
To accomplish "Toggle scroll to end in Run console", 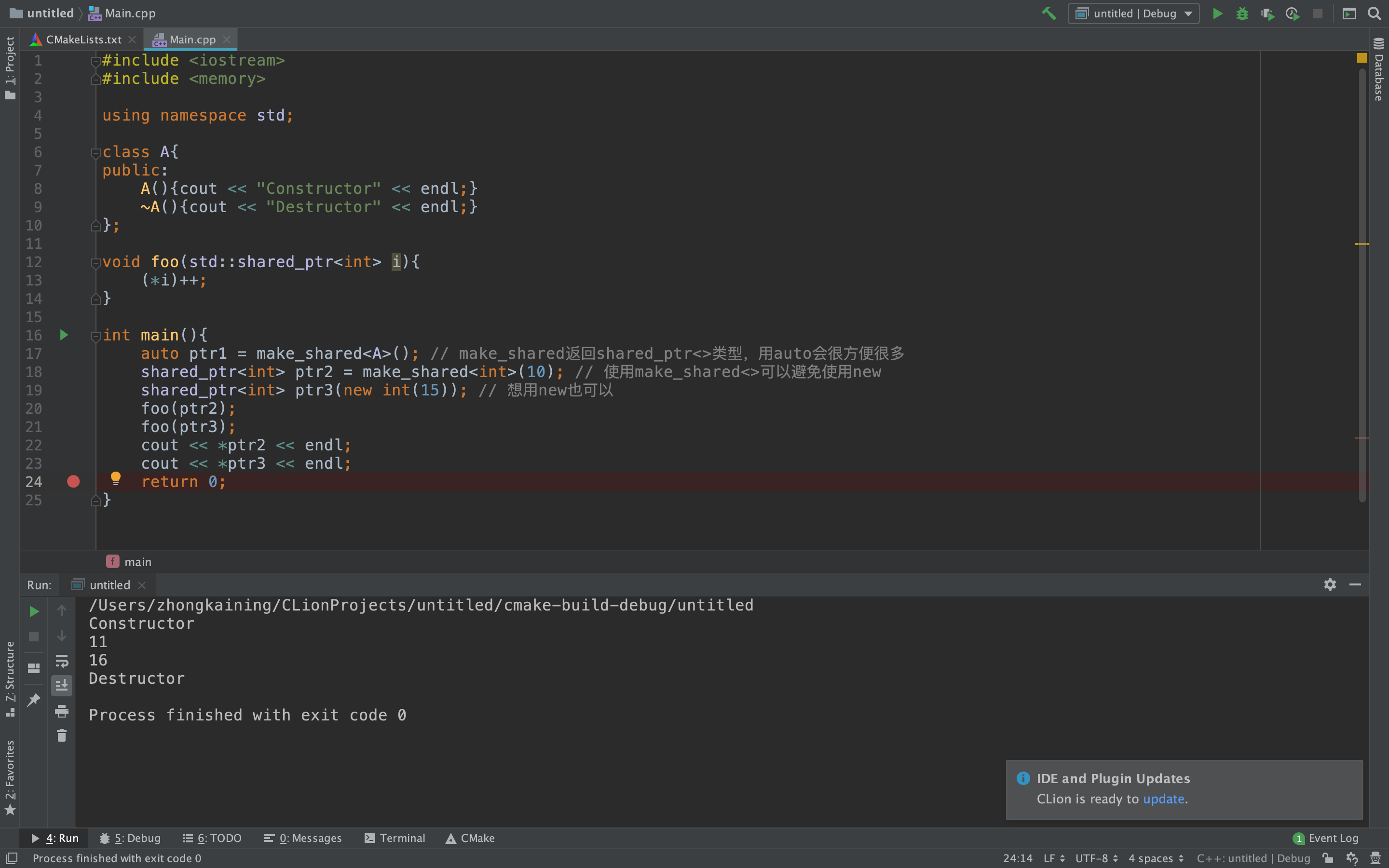I will [61, 685].
